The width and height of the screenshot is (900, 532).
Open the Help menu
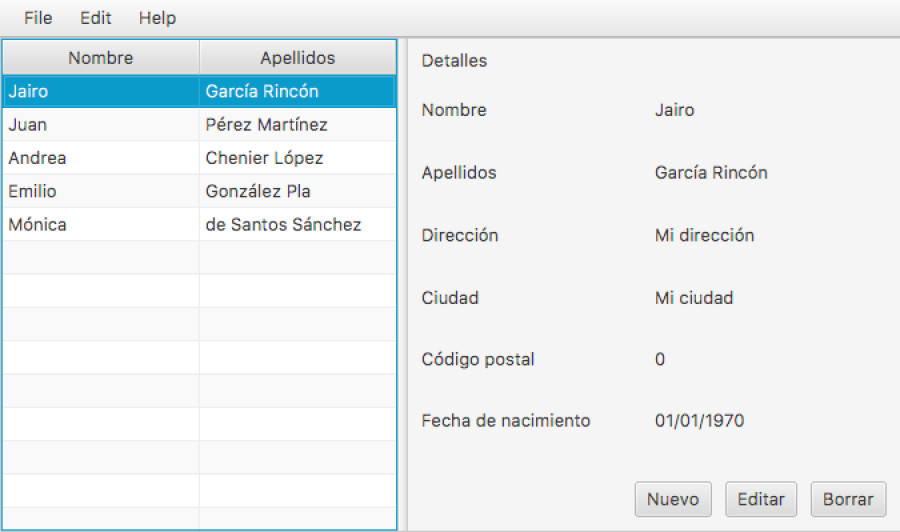(x=157, y=18)
